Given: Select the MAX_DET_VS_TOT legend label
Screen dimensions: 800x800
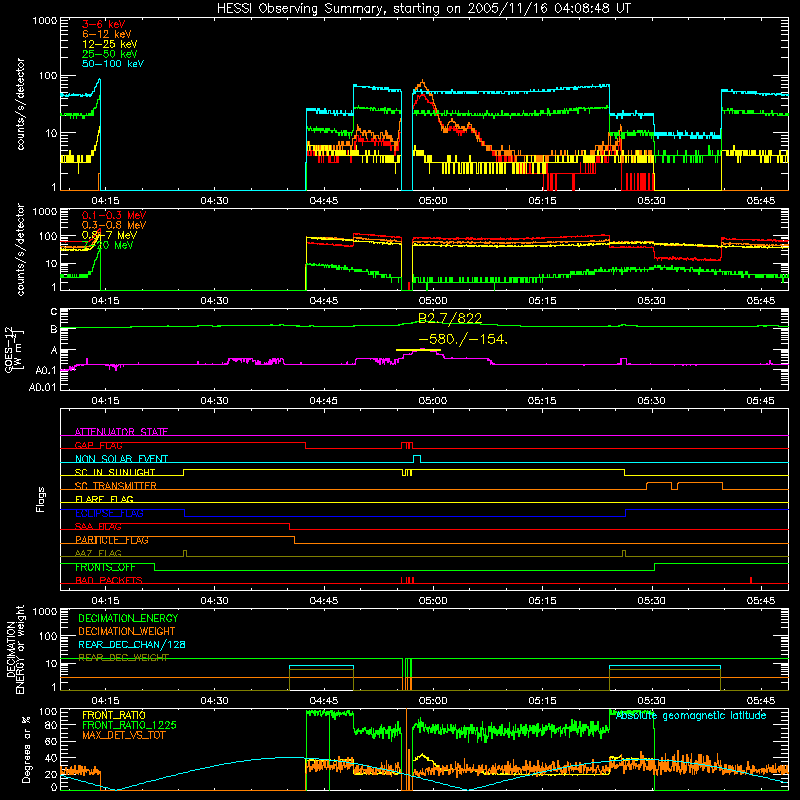Looking at the screenshot, I should (x=124, y=735).
